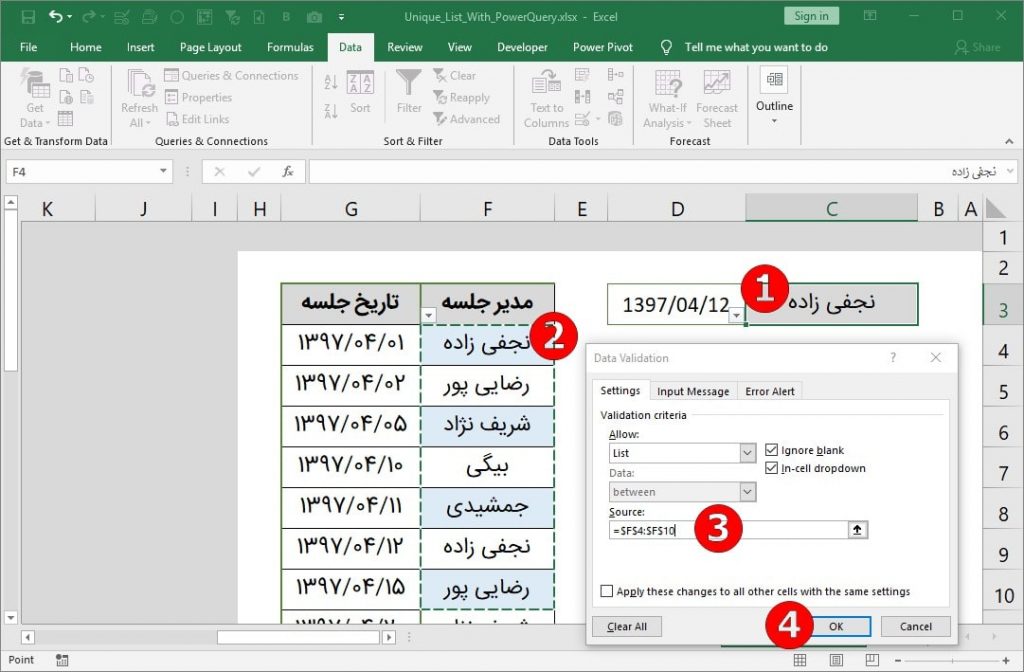Check Apply these changes to all other cells

(607, 591)
